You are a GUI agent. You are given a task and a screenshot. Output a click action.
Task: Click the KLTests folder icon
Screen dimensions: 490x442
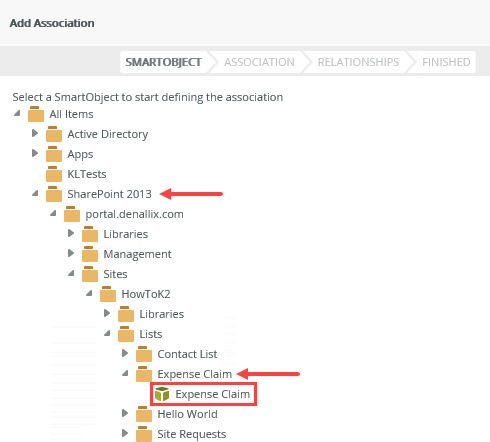point(54,174)
